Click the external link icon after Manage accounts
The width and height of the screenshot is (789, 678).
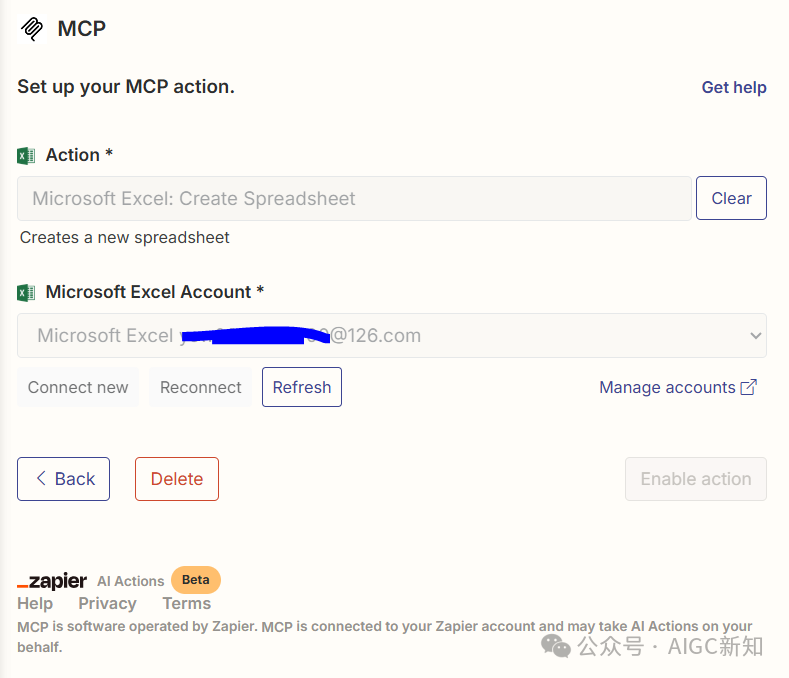pyautogui.click(x=749, y=387)
